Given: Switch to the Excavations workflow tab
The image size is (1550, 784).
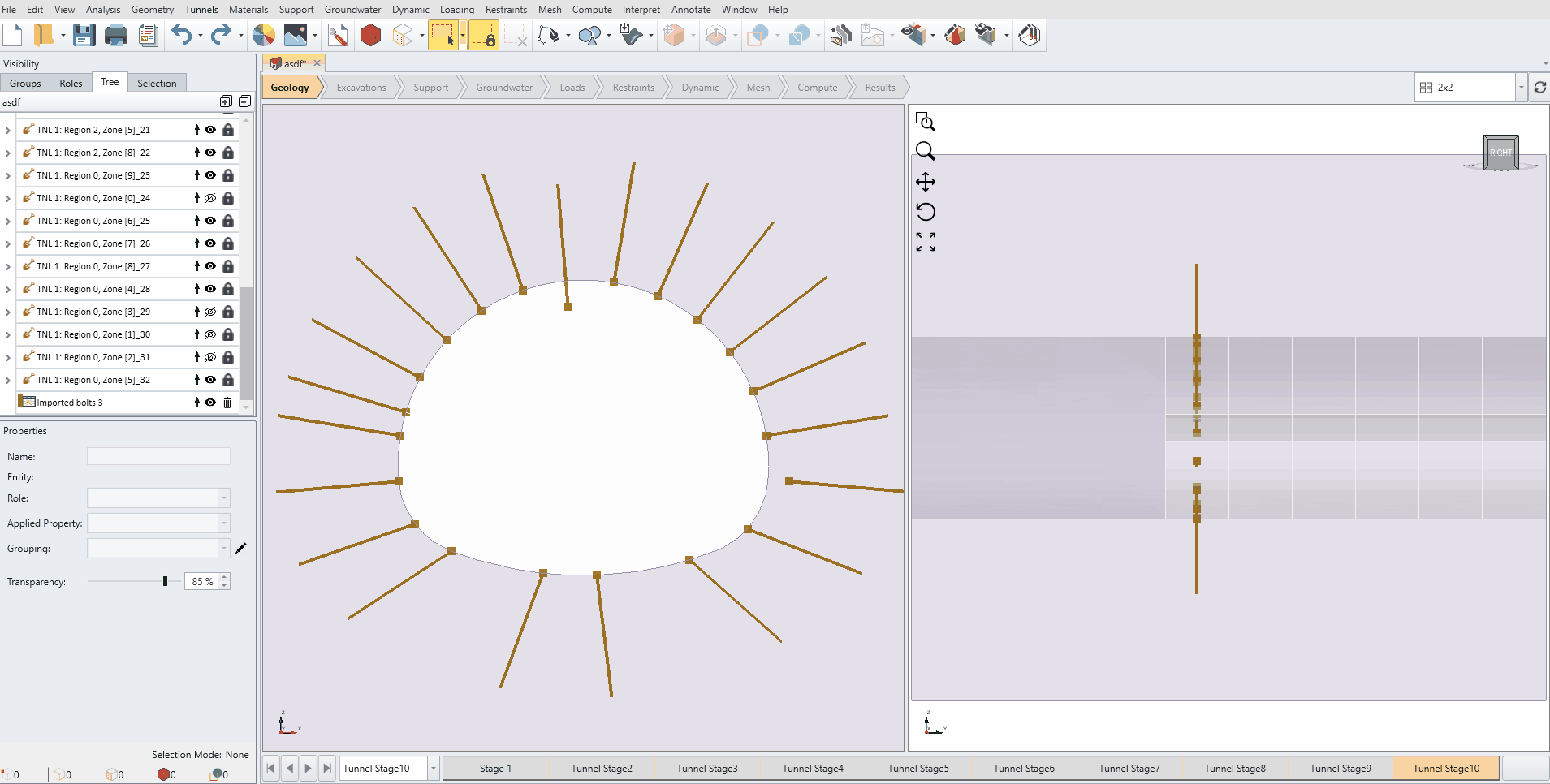Looking at the screenshot, I should (361, 88).
